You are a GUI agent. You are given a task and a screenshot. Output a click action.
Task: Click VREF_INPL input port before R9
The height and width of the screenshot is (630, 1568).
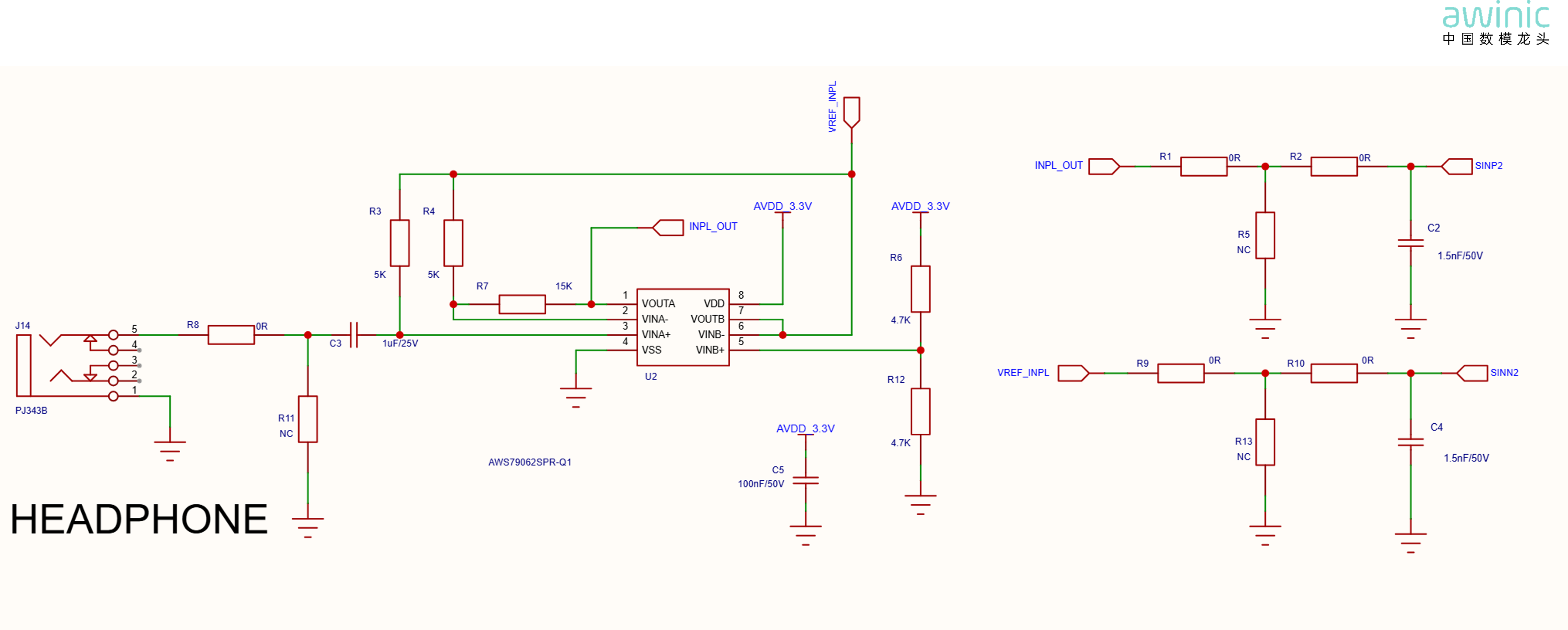tap(1074, 373)
